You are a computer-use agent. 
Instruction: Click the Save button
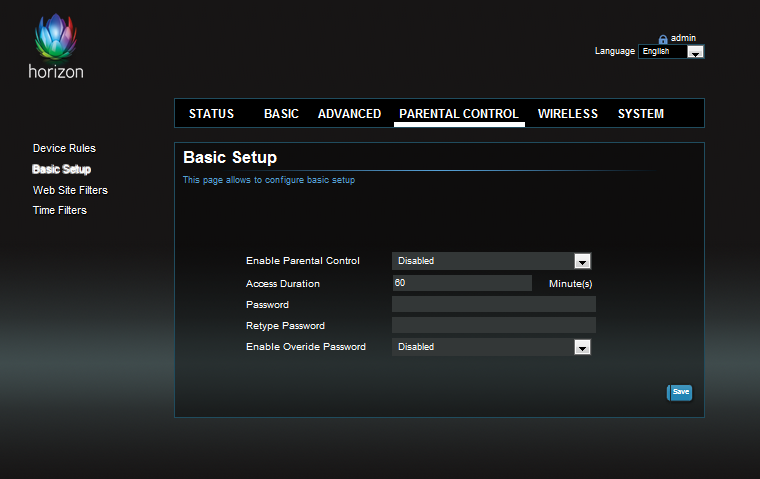click(x=680, y=392)
